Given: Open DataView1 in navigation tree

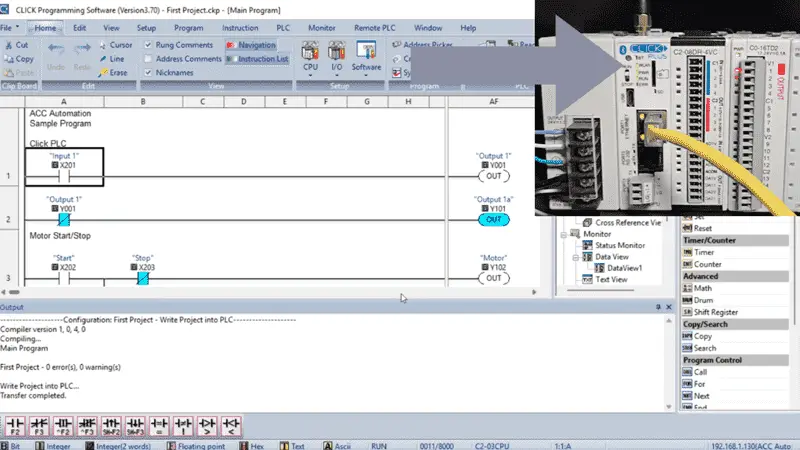Looking at the screenshot, I should coord(618,268).
